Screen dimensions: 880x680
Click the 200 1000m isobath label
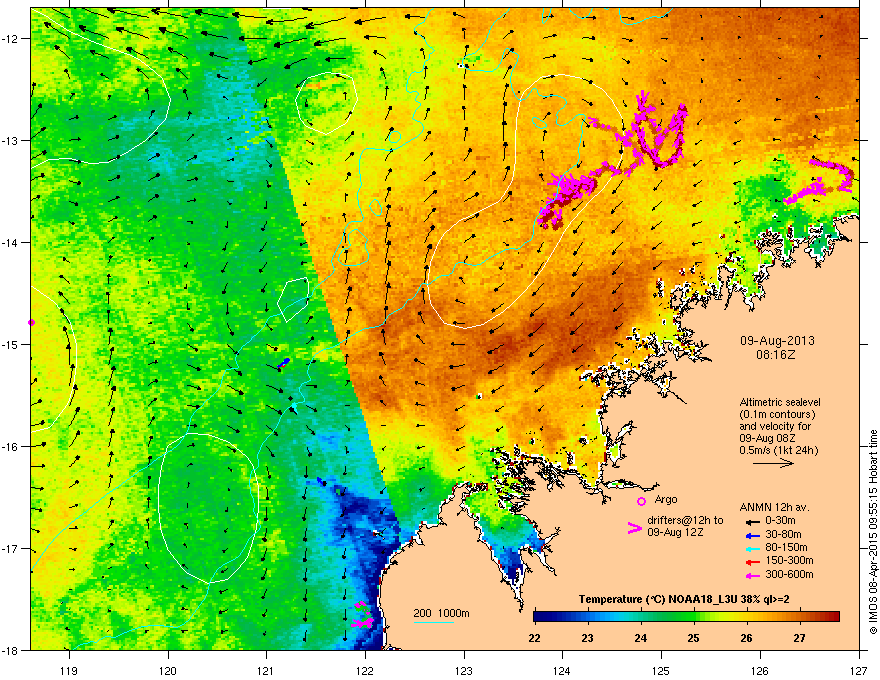[x=441, y=613]
